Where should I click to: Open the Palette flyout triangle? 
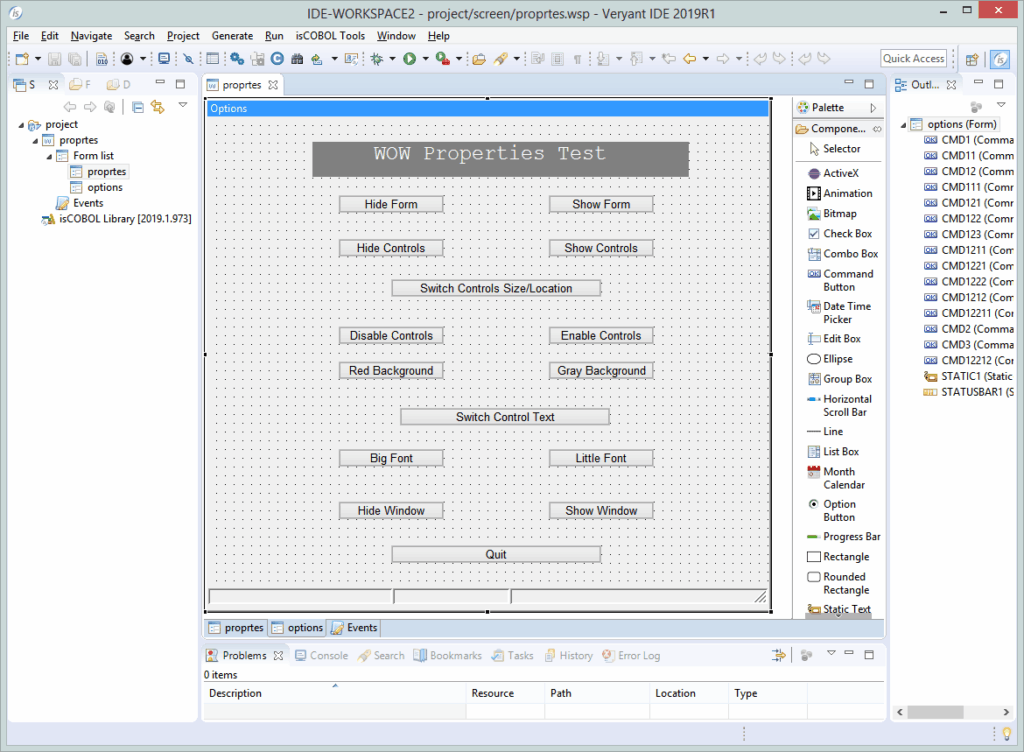click(873, 108)
